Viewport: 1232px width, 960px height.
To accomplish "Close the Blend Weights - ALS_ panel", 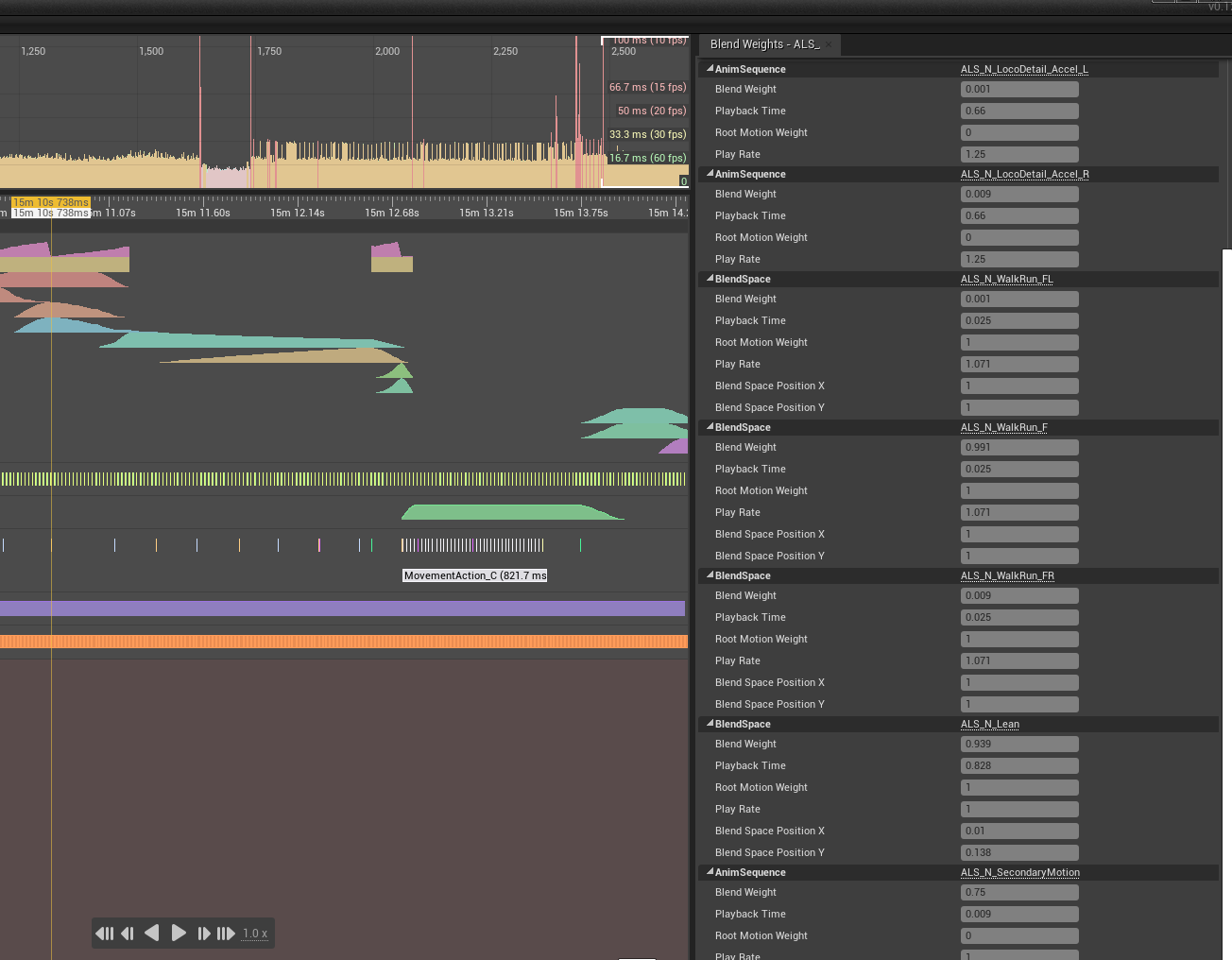I will 829,44.
